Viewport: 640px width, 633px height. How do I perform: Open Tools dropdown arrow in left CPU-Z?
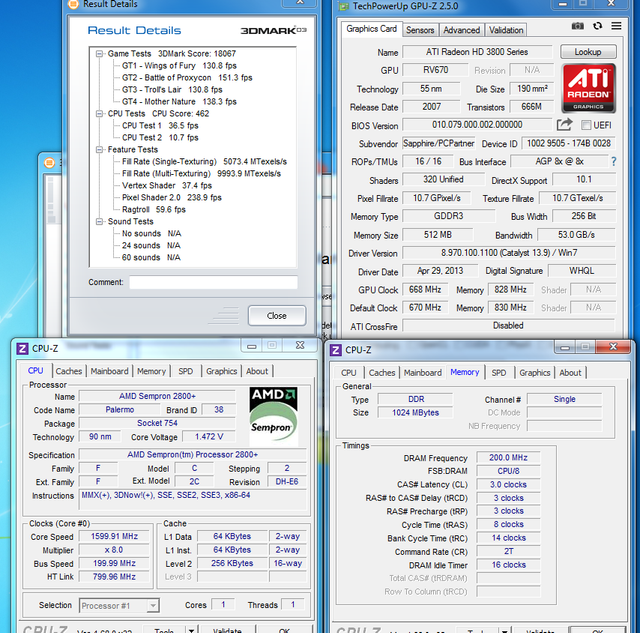point(191,631)
